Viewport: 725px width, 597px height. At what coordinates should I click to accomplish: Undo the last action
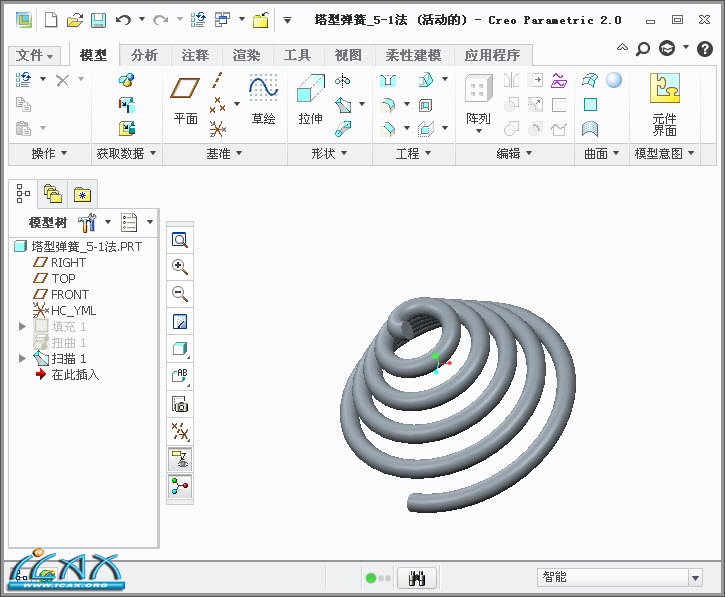(123, 20)
